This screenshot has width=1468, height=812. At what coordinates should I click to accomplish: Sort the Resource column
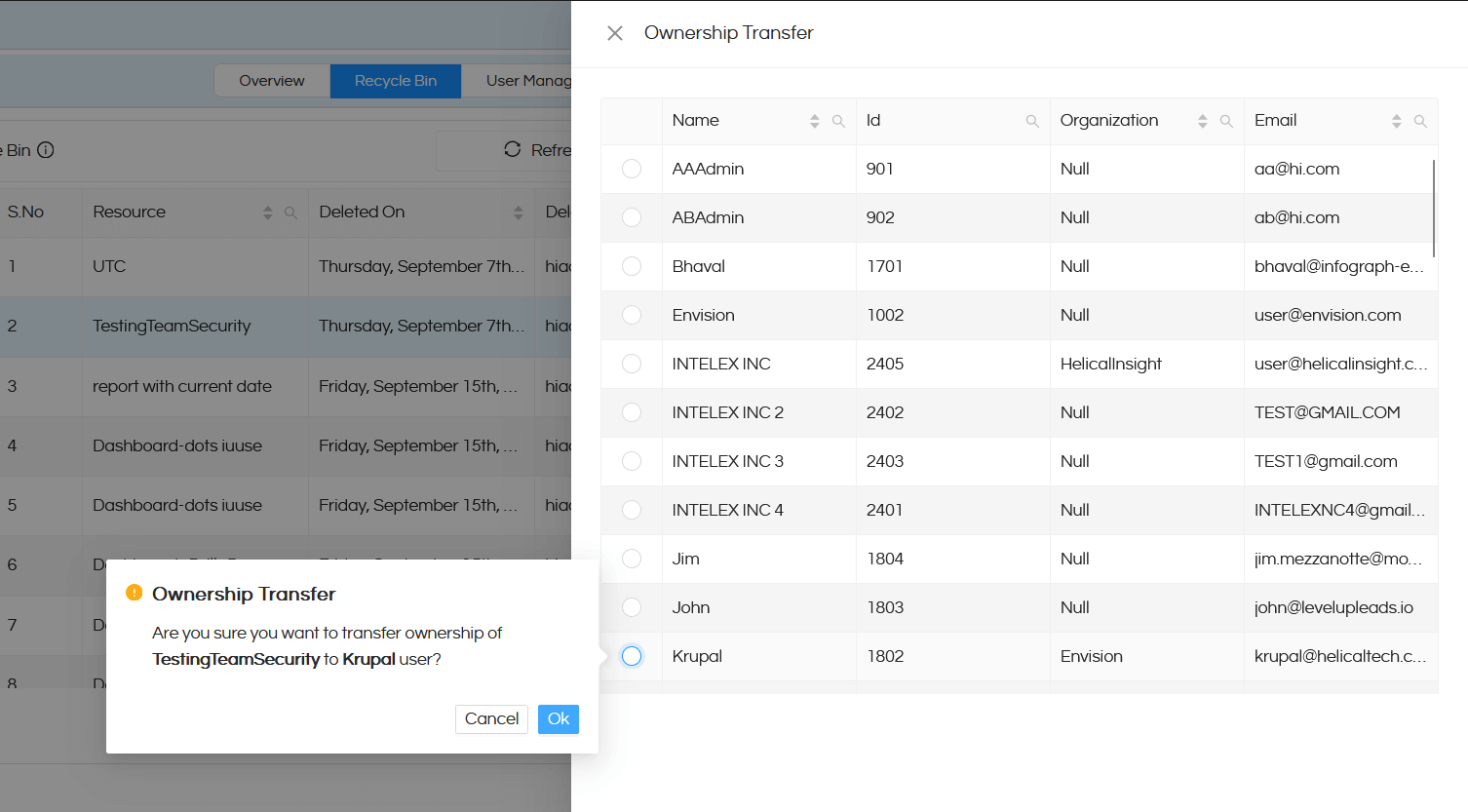[268, 213]
